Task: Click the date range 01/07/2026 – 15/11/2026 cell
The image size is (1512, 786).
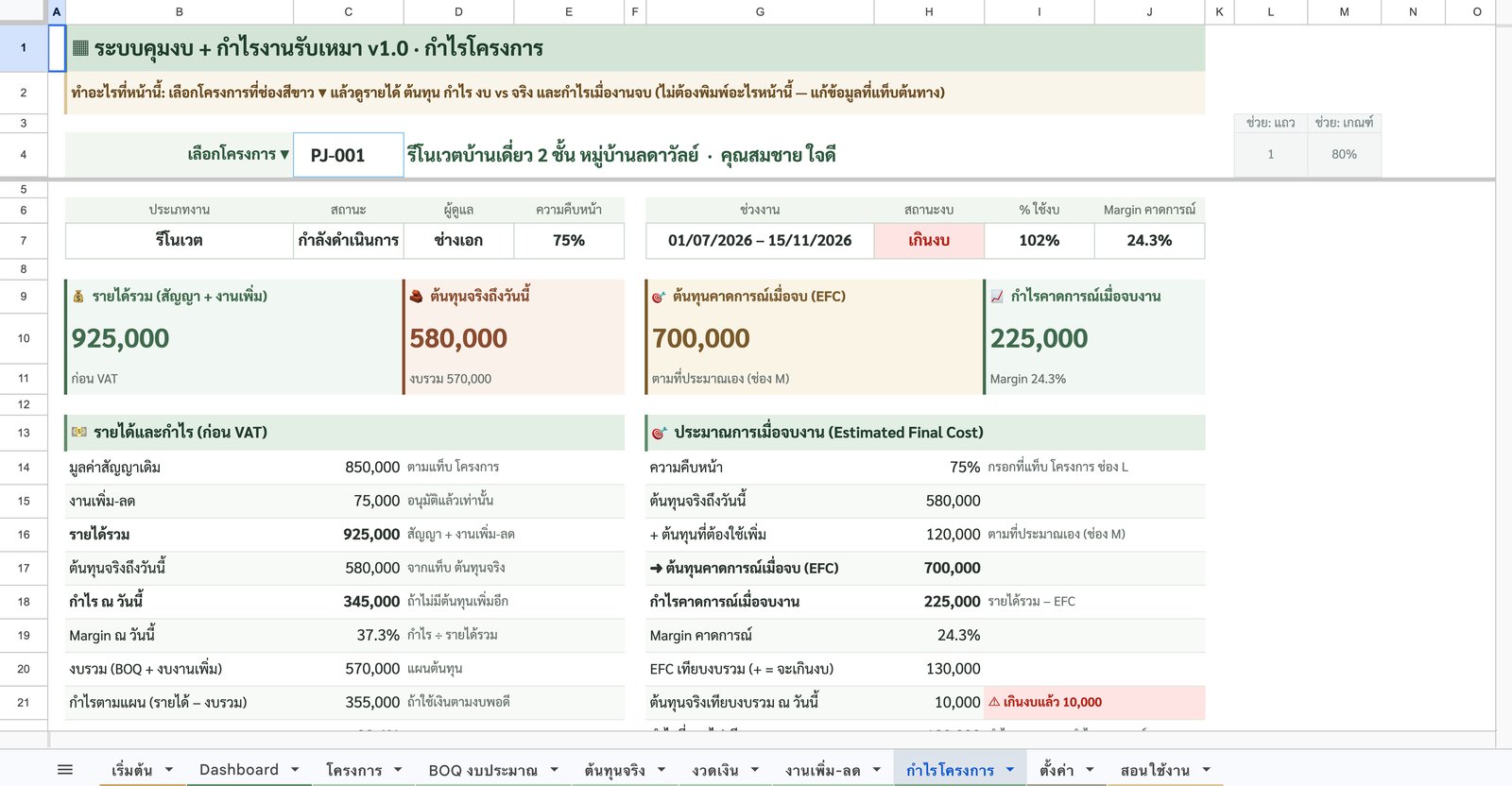Action: [x=760, y=240]
